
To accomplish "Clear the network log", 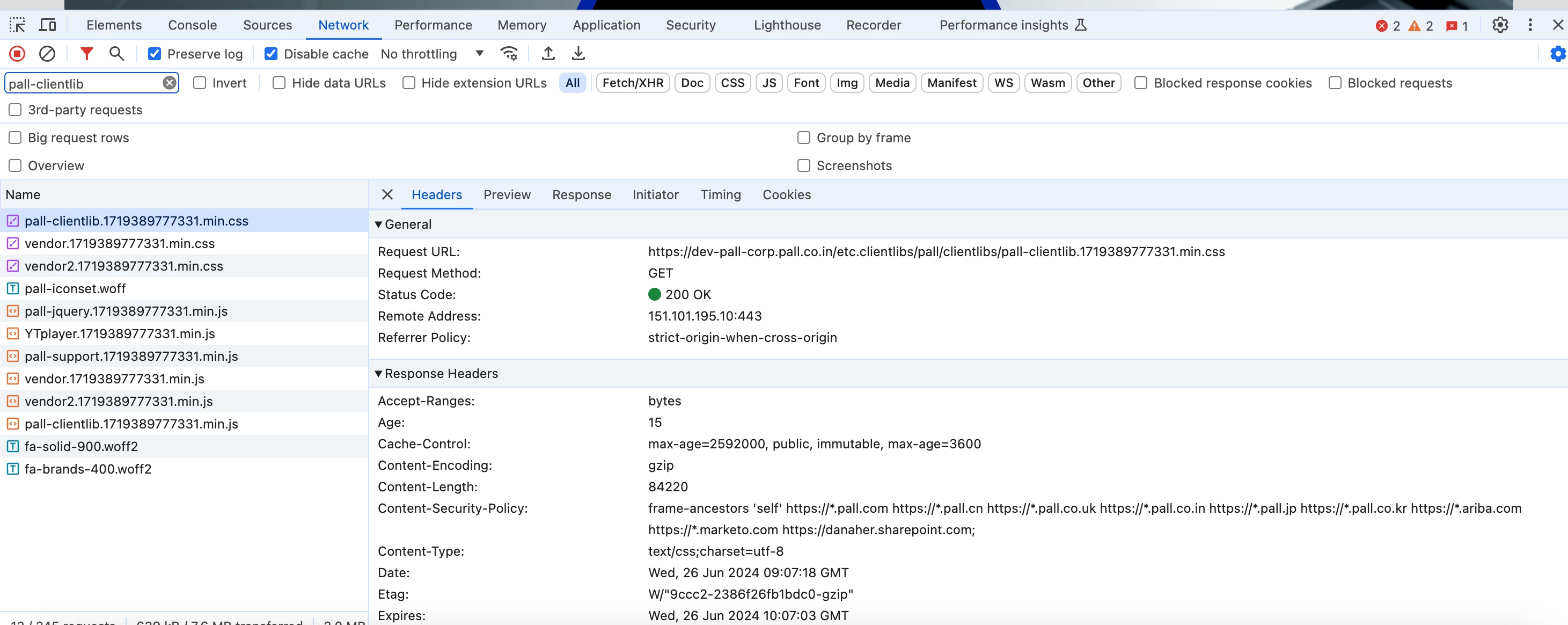I will (x=47, y=54).
